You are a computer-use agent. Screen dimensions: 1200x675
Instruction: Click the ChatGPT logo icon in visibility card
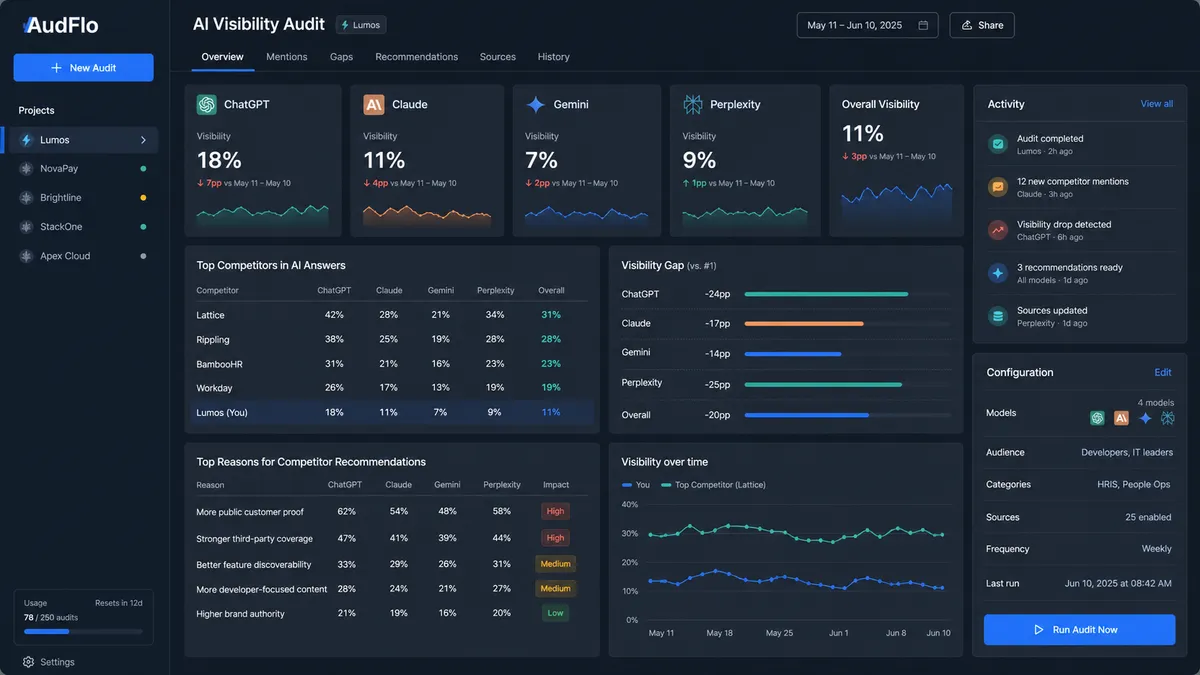point(207,104)
